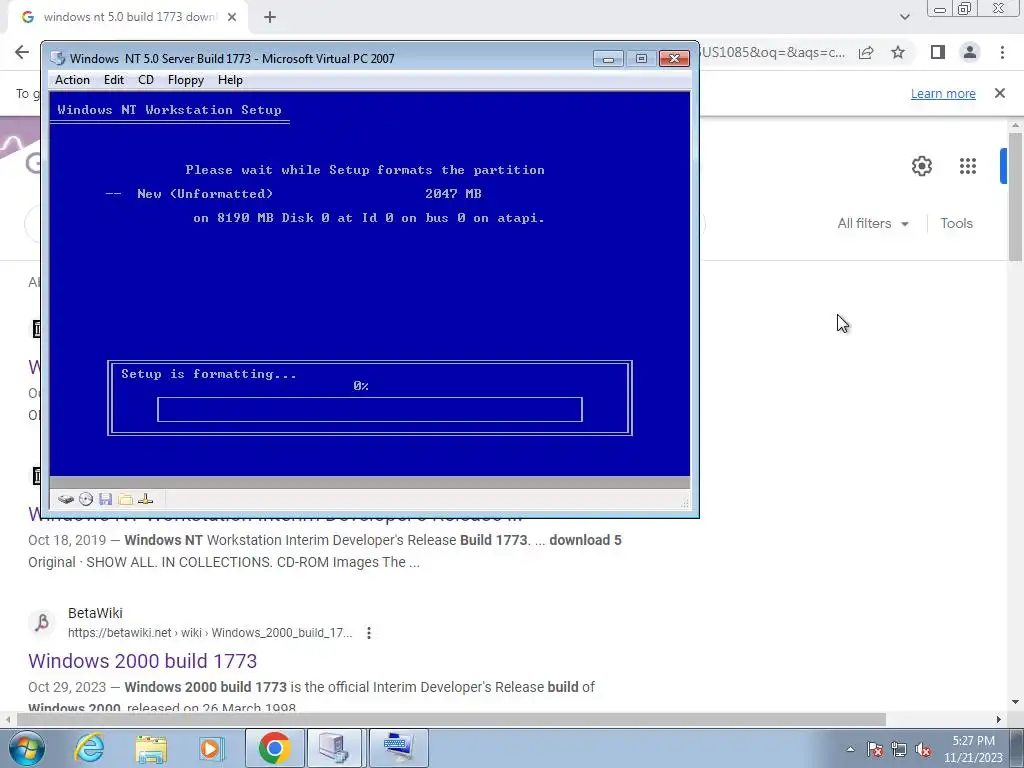Bookmark this page with the star icon
The image size is (1024, 768).
tap(898, 52)
